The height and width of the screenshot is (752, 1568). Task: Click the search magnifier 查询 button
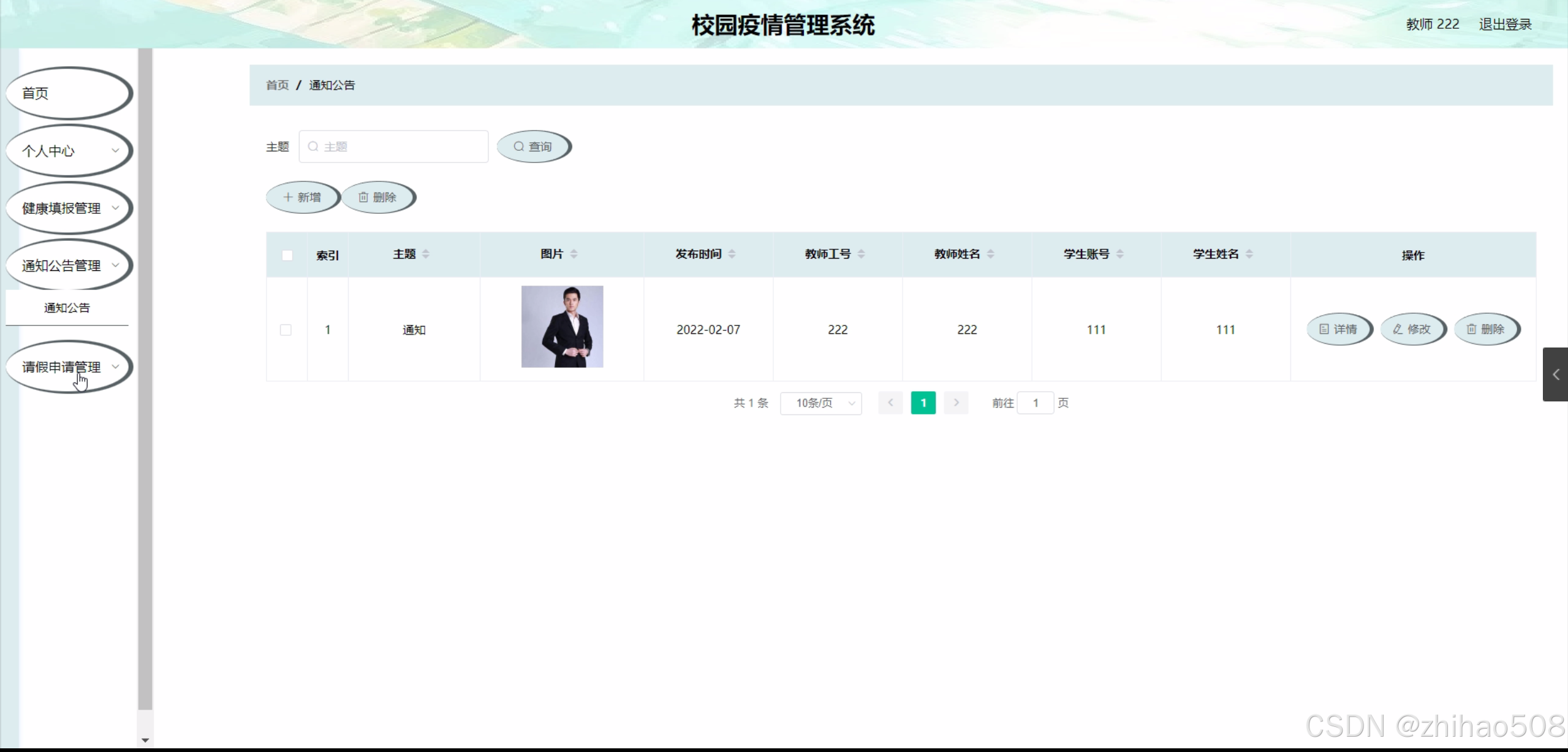point(533,146)
